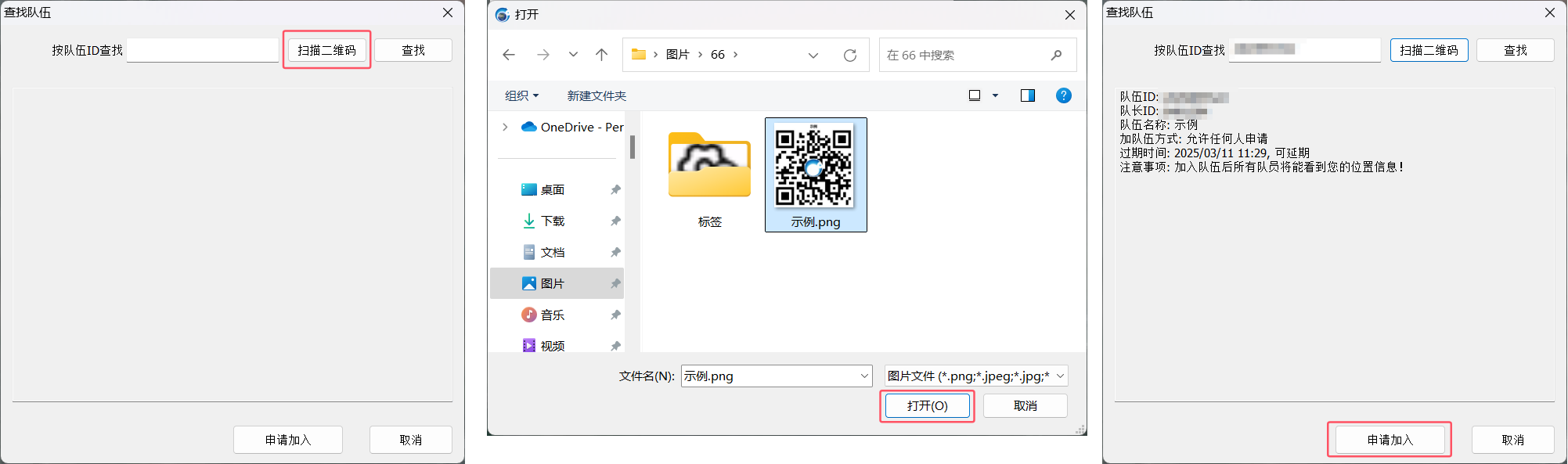Image resolution: width=1568 pixels, height=464 pixels.
Task: Click 新建文件夹 in the toolbar
Action: click(597, 95)
